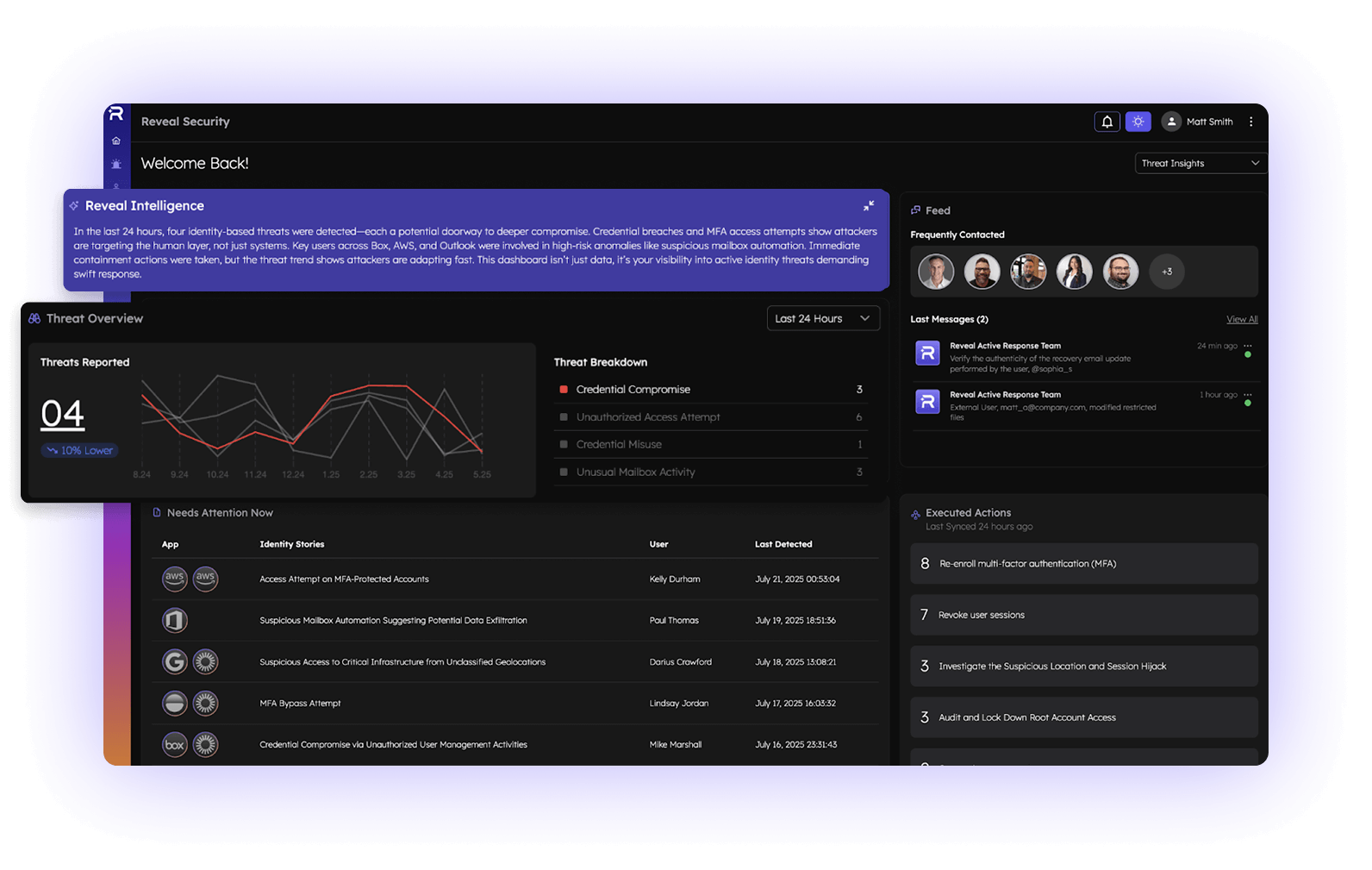Expand the Last 24 Hours dropdown
The width and height of the screenshot is (1372, 870).
[822, 318]
